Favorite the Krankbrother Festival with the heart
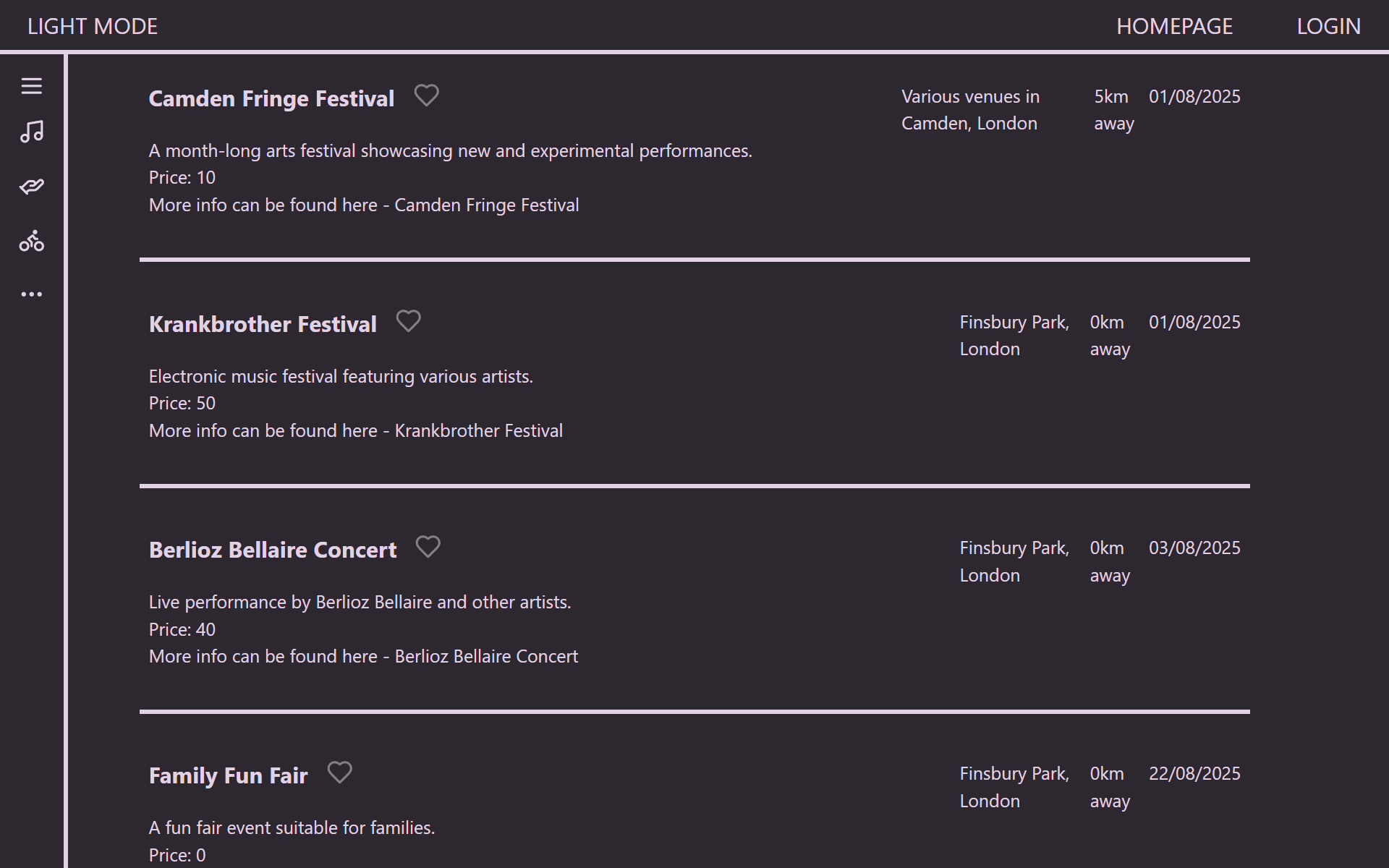 (x=408, y=321)
